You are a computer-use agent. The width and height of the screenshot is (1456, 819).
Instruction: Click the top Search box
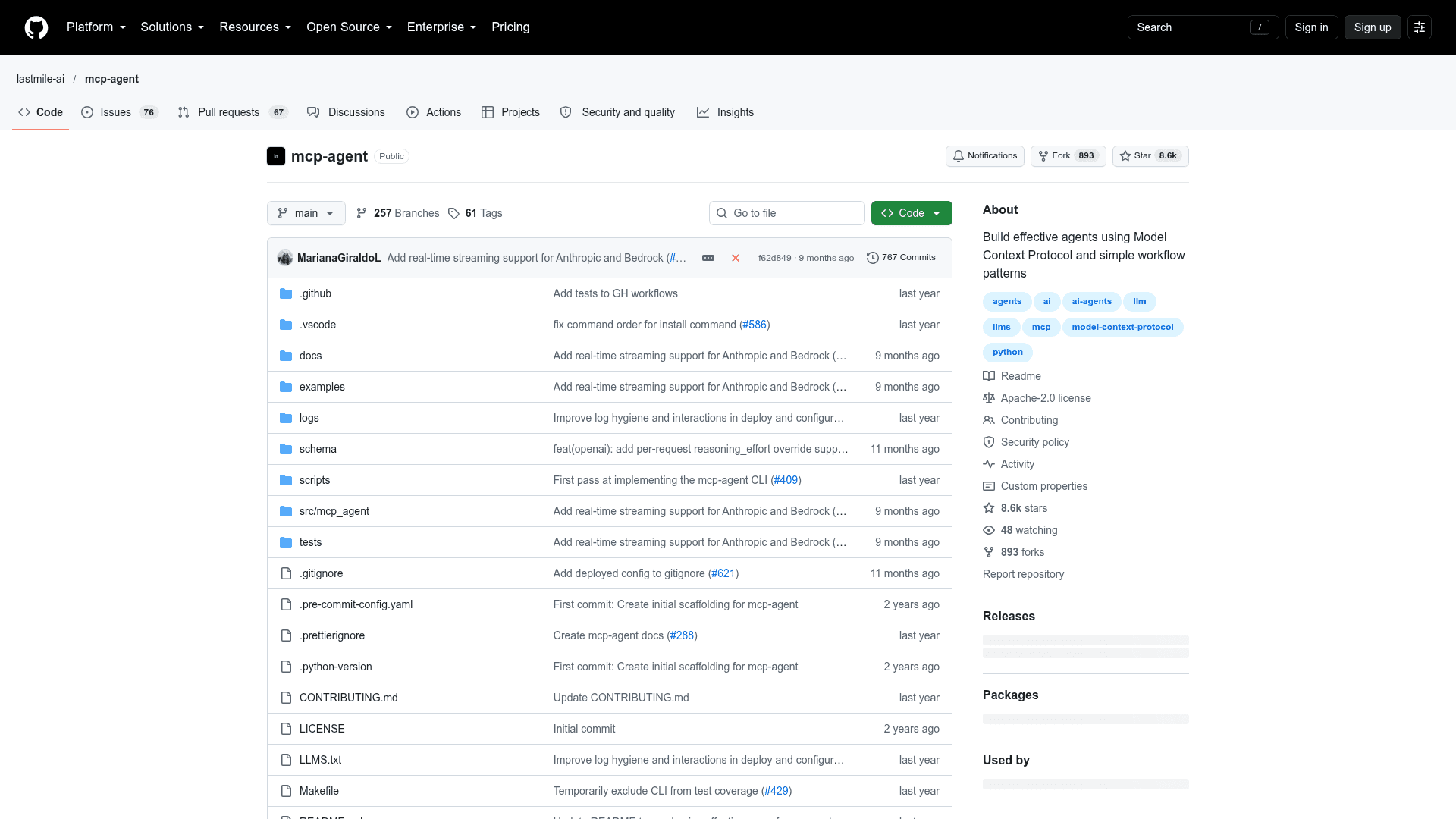1203,27
